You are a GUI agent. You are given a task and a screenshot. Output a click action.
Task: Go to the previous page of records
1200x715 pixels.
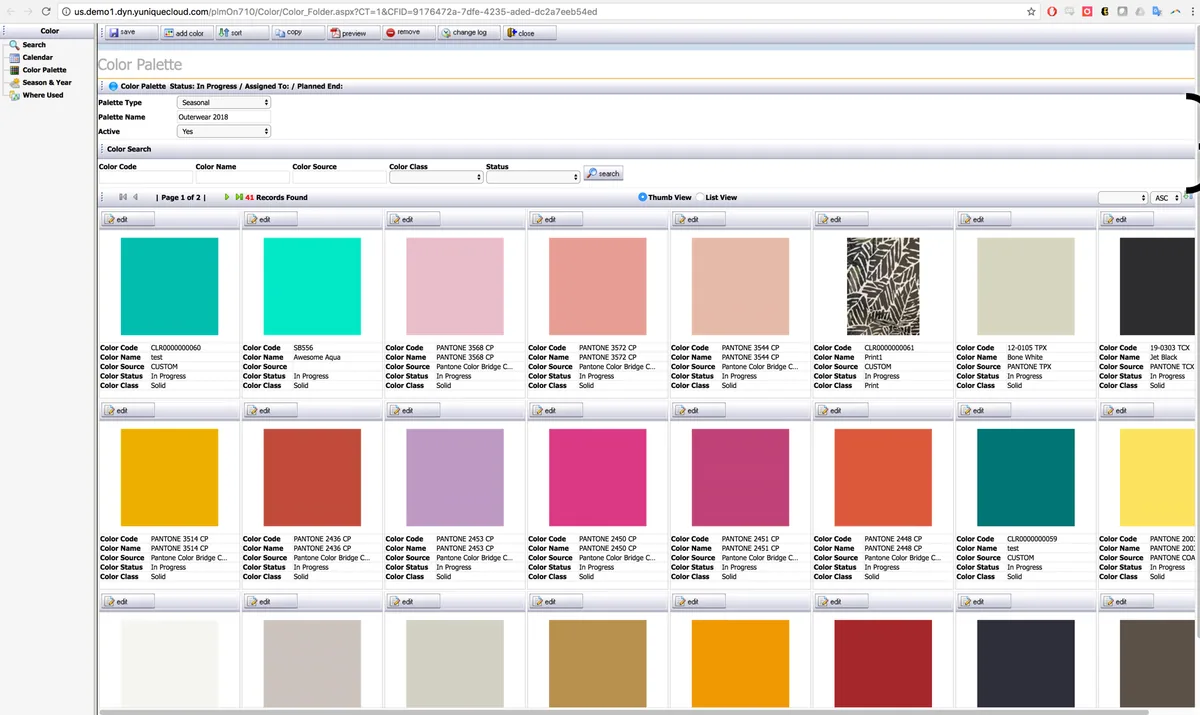(x=135, y=197)
